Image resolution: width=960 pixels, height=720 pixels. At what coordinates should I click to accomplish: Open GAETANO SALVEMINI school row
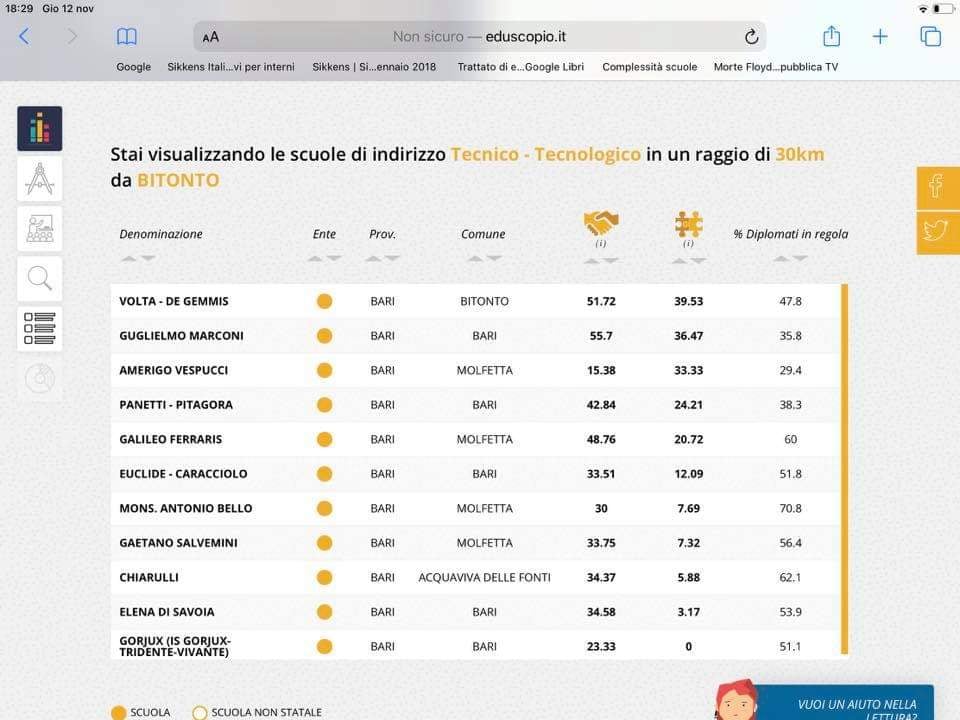point(476,543)
